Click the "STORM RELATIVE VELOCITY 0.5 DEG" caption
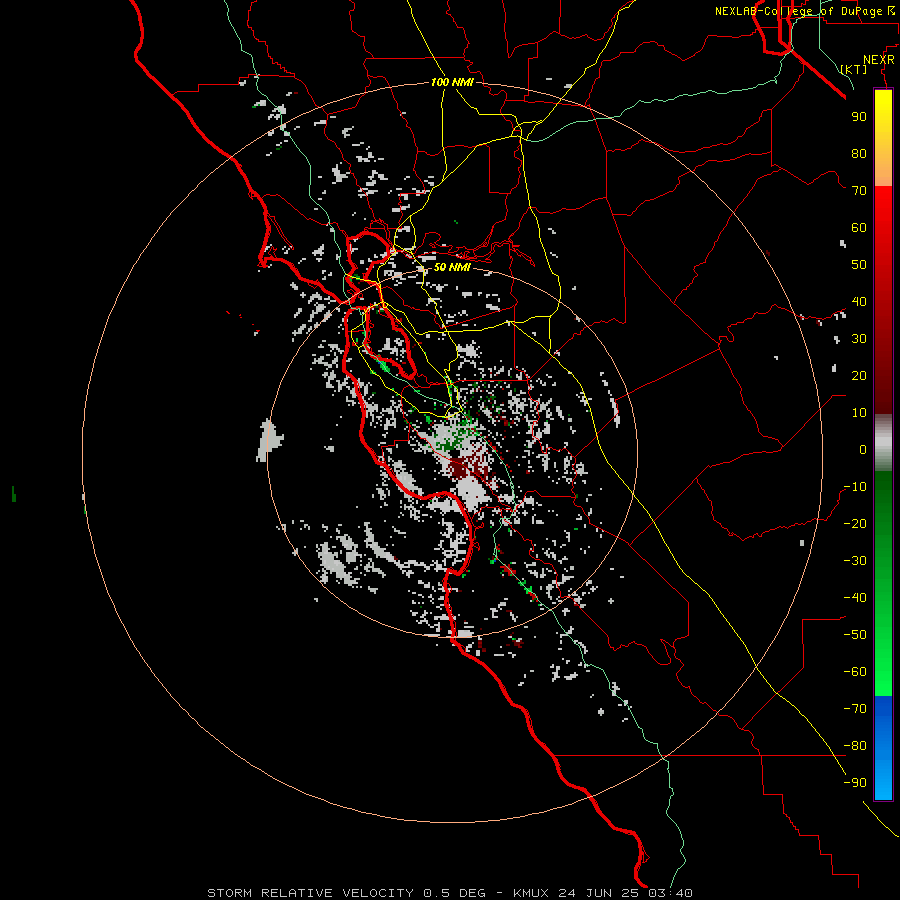The image size is (900, 900). tap(346, 893)
